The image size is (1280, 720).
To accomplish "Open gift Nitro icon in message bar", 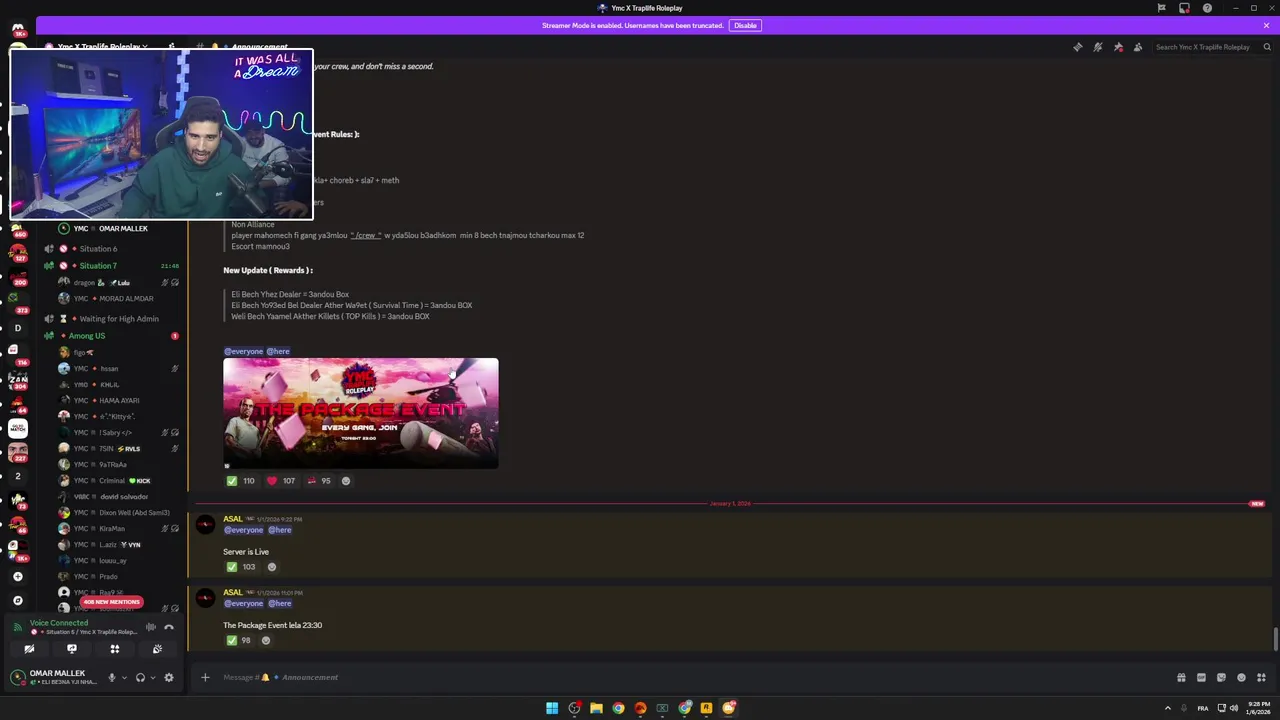I will click(1181, 677).
